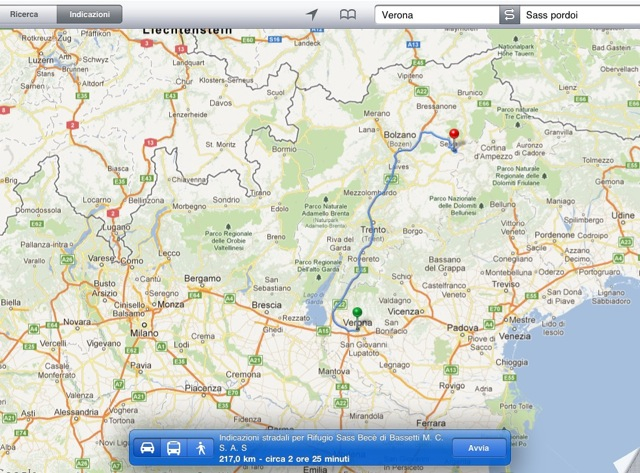Tap the Bassano del Grappa label
The width and height of the screenshot is (640, 473).
[445, 264]
